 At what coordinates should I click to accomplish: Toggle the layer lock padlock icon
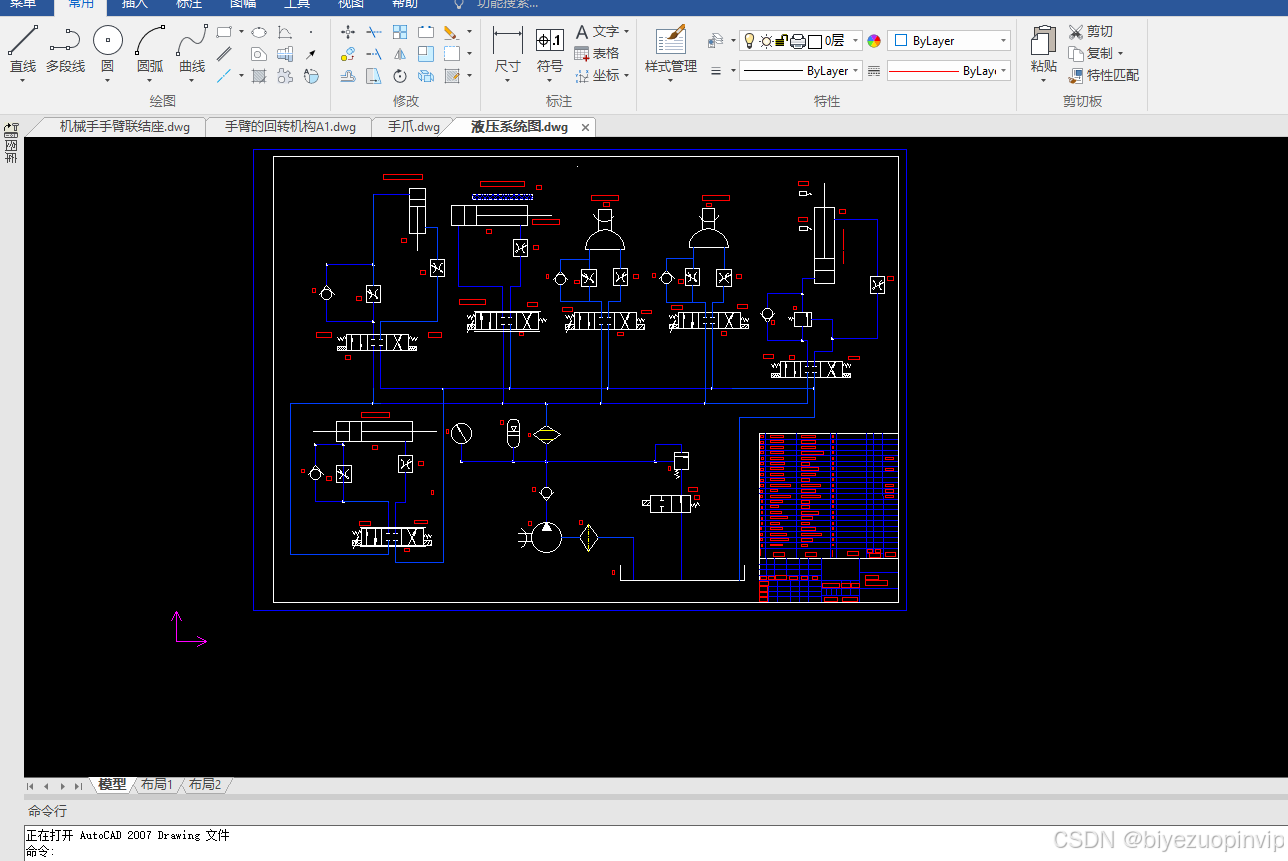coord(782,41)
